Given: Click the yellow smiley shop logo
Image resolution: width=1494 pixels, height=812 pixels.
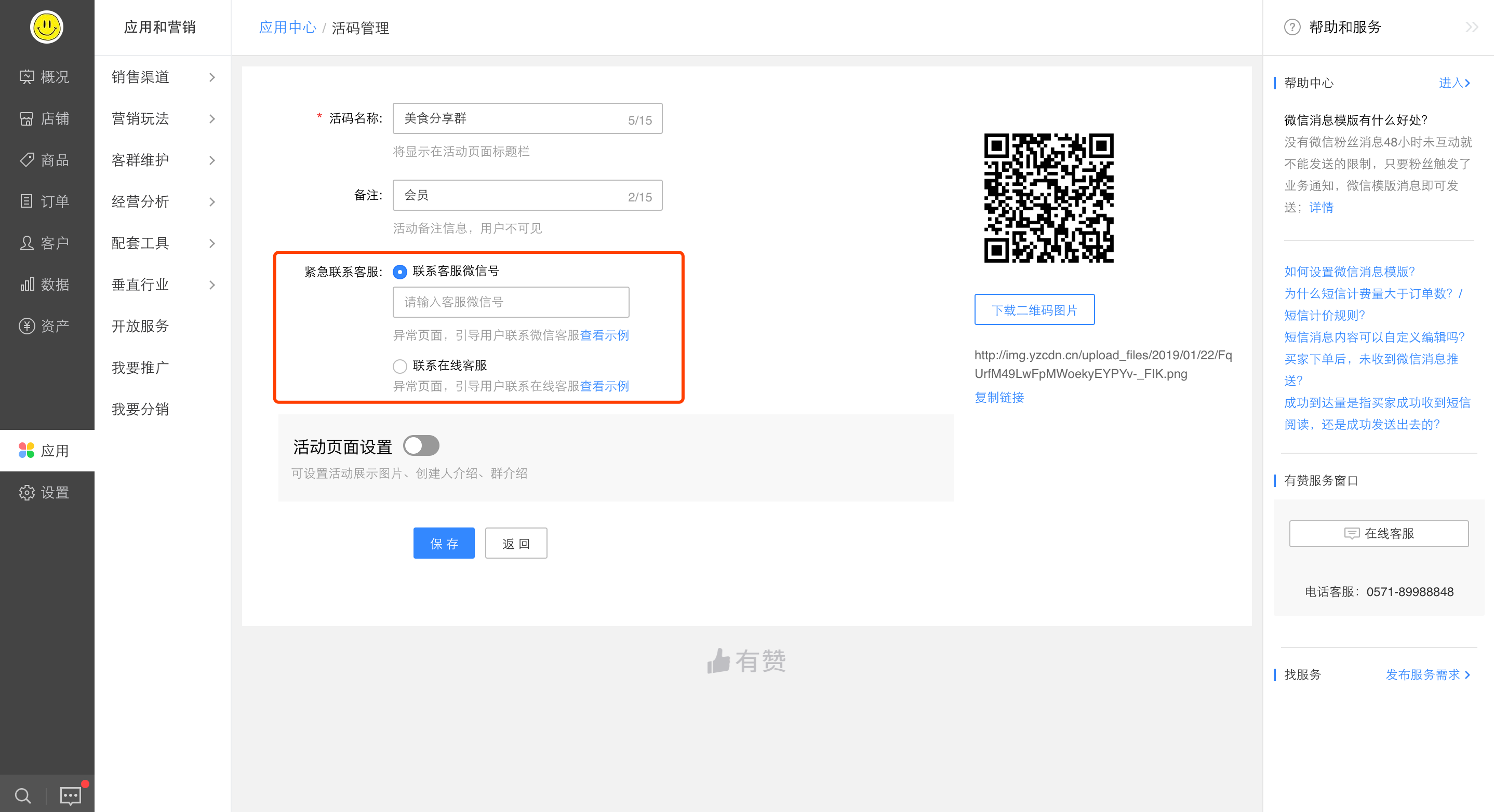Looking at the screenshot, I should point(46,26).
